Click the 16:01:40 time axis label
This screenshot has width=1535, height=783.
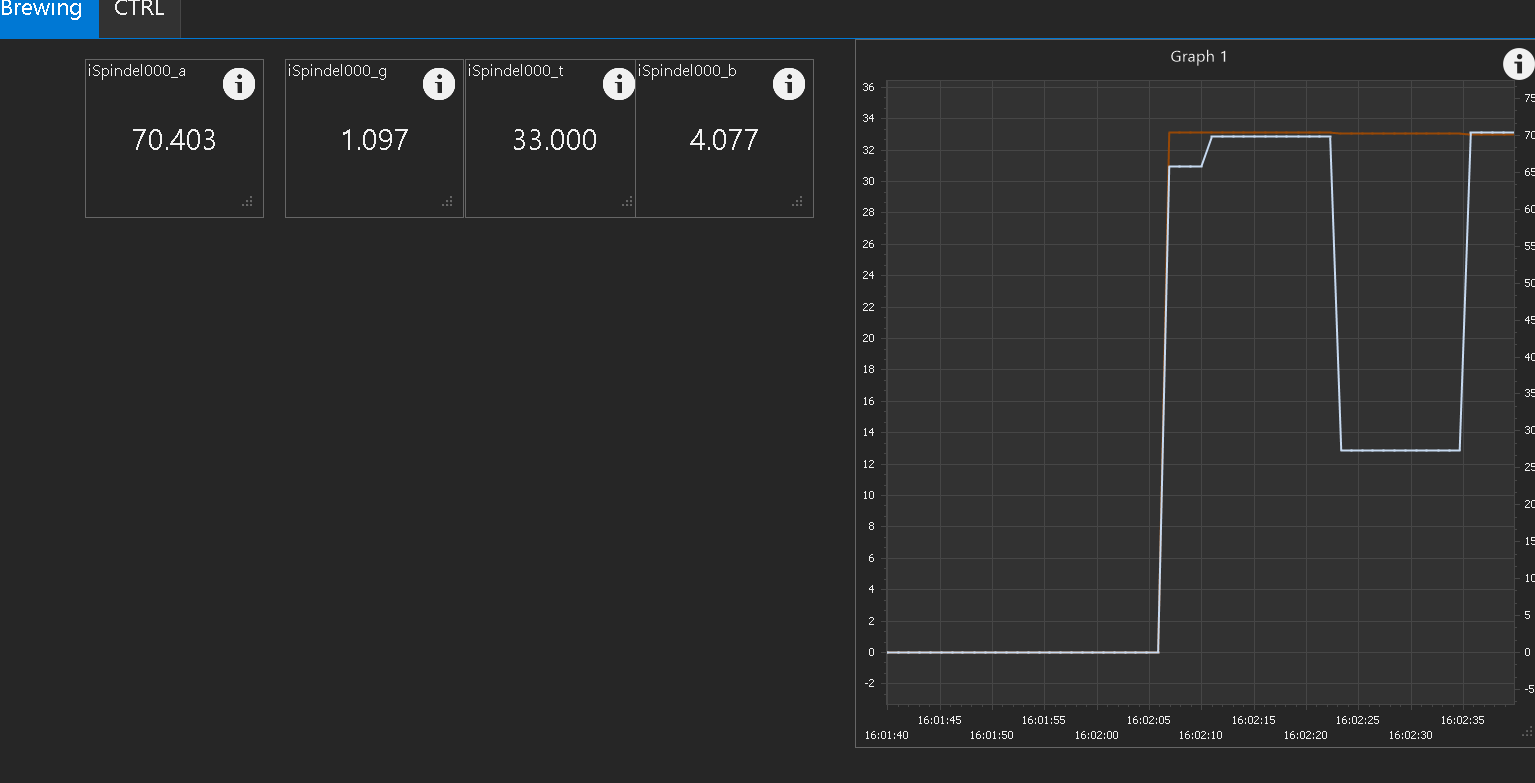click(x=887, y=735)
